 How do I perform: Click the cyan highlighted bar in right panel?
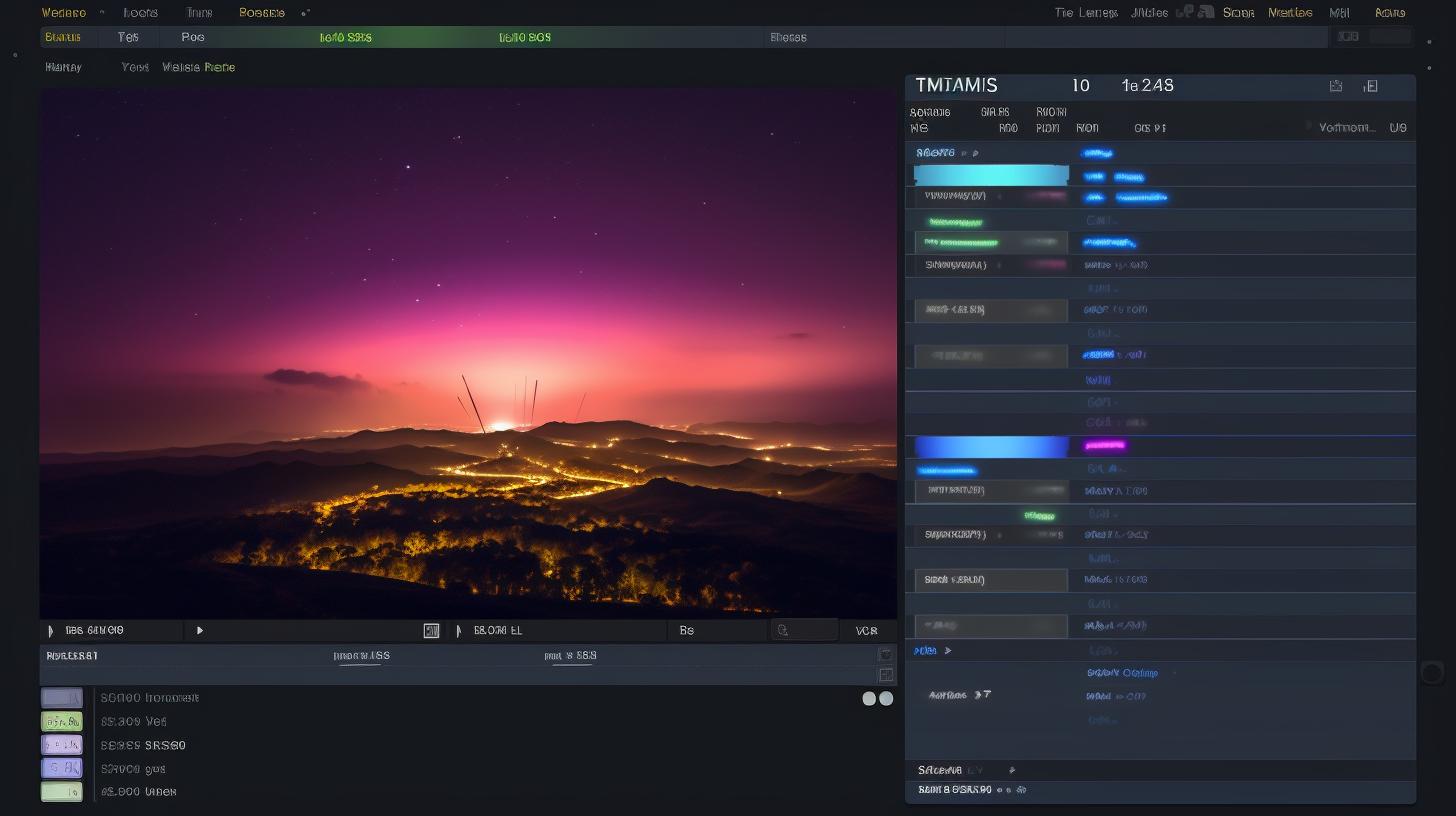point(990,175)
